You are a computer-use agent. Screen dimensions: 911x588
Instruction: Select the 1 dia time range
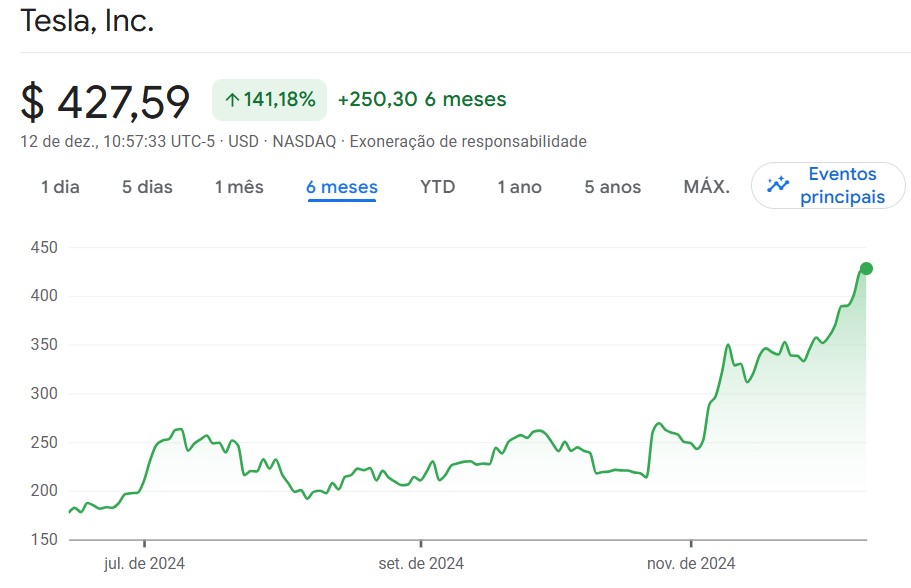click(x=60, y=187)
